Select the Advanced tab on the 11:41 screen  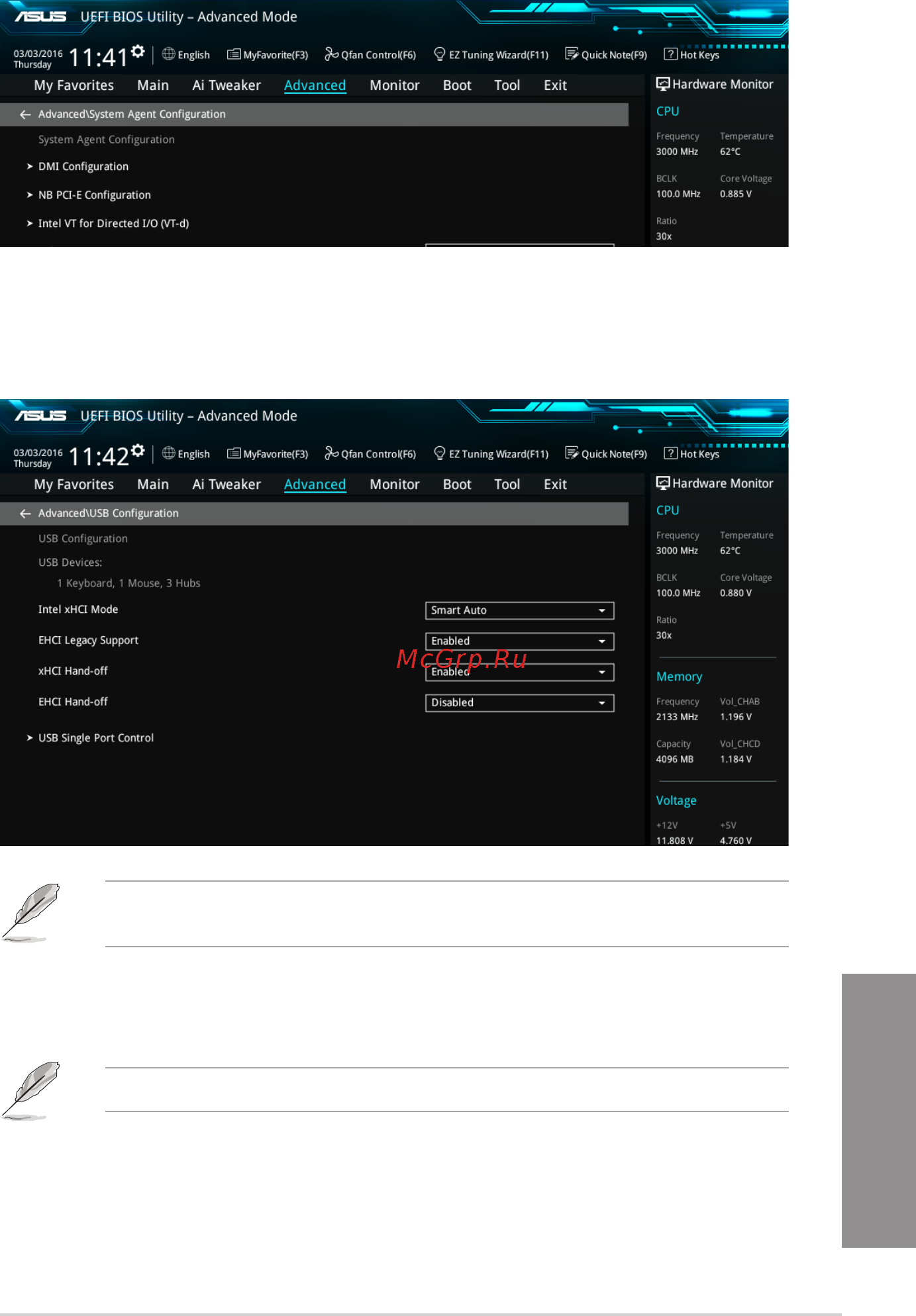(x=315, y=85)
